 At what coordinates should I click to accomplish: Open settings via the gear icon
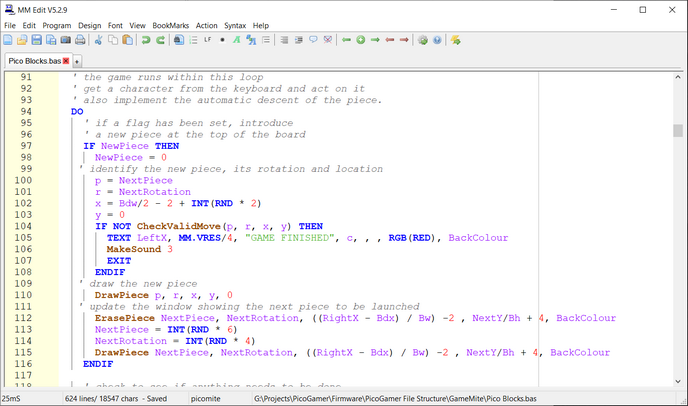(423, 40)
